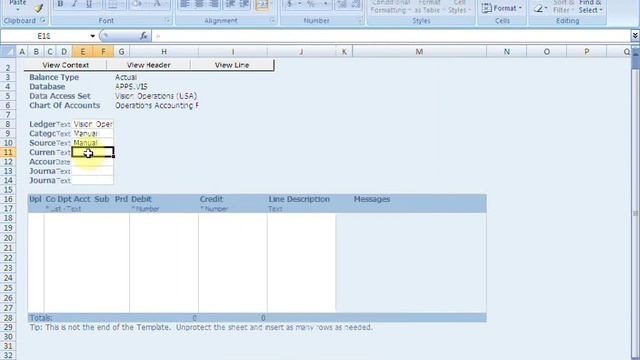Screen dimensions: 640x360
Task: Click the 'Credit' column heading
Action: pos(211,199)
